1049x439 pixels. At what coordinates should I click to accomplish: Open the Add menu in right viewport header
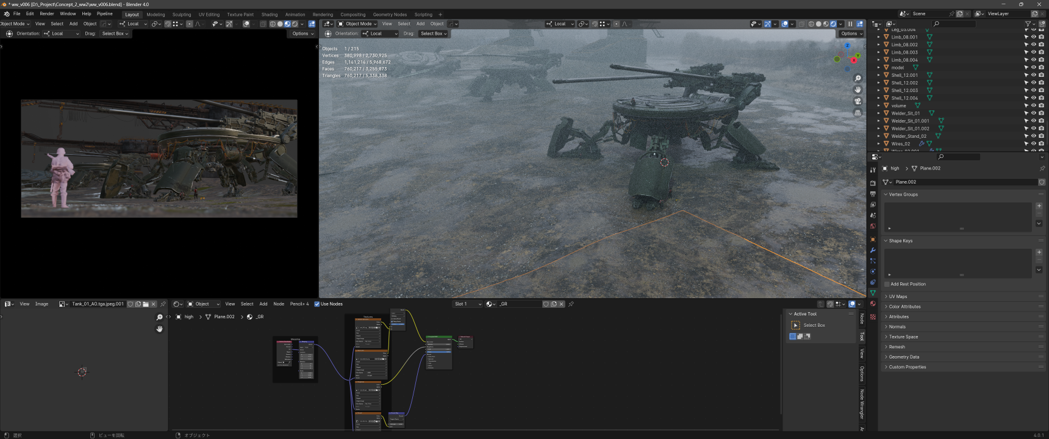[421, 23]
